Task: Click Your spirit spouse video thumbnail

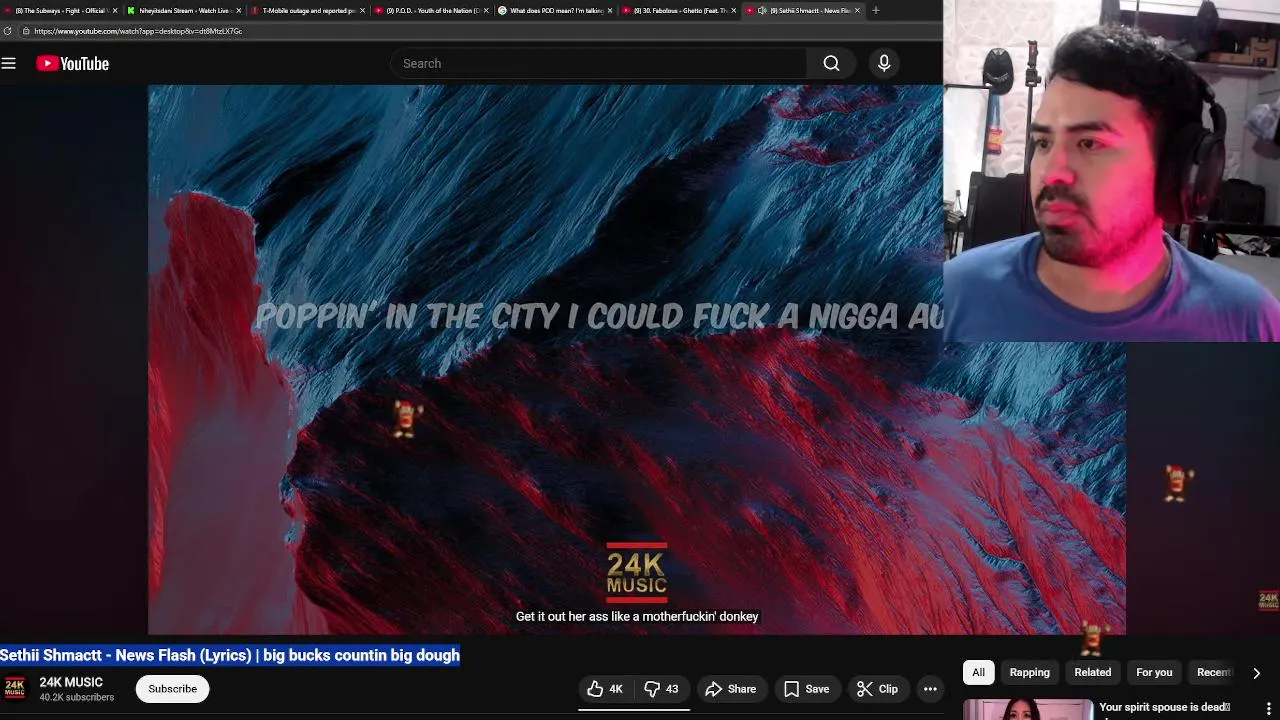Action: 1027,709
